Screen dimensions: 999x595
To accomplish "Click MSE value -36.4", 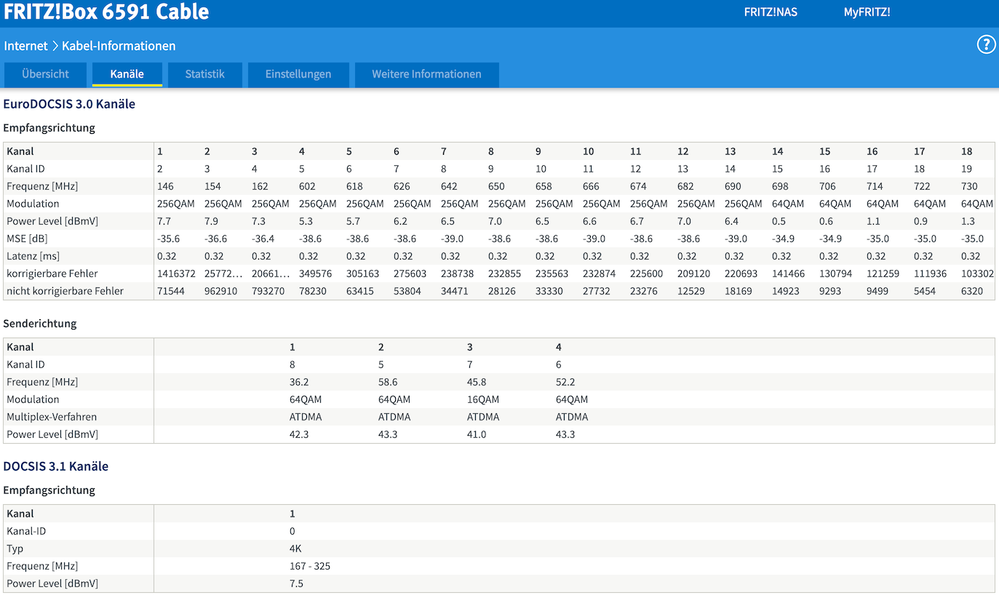I will (x=263, y=239).
